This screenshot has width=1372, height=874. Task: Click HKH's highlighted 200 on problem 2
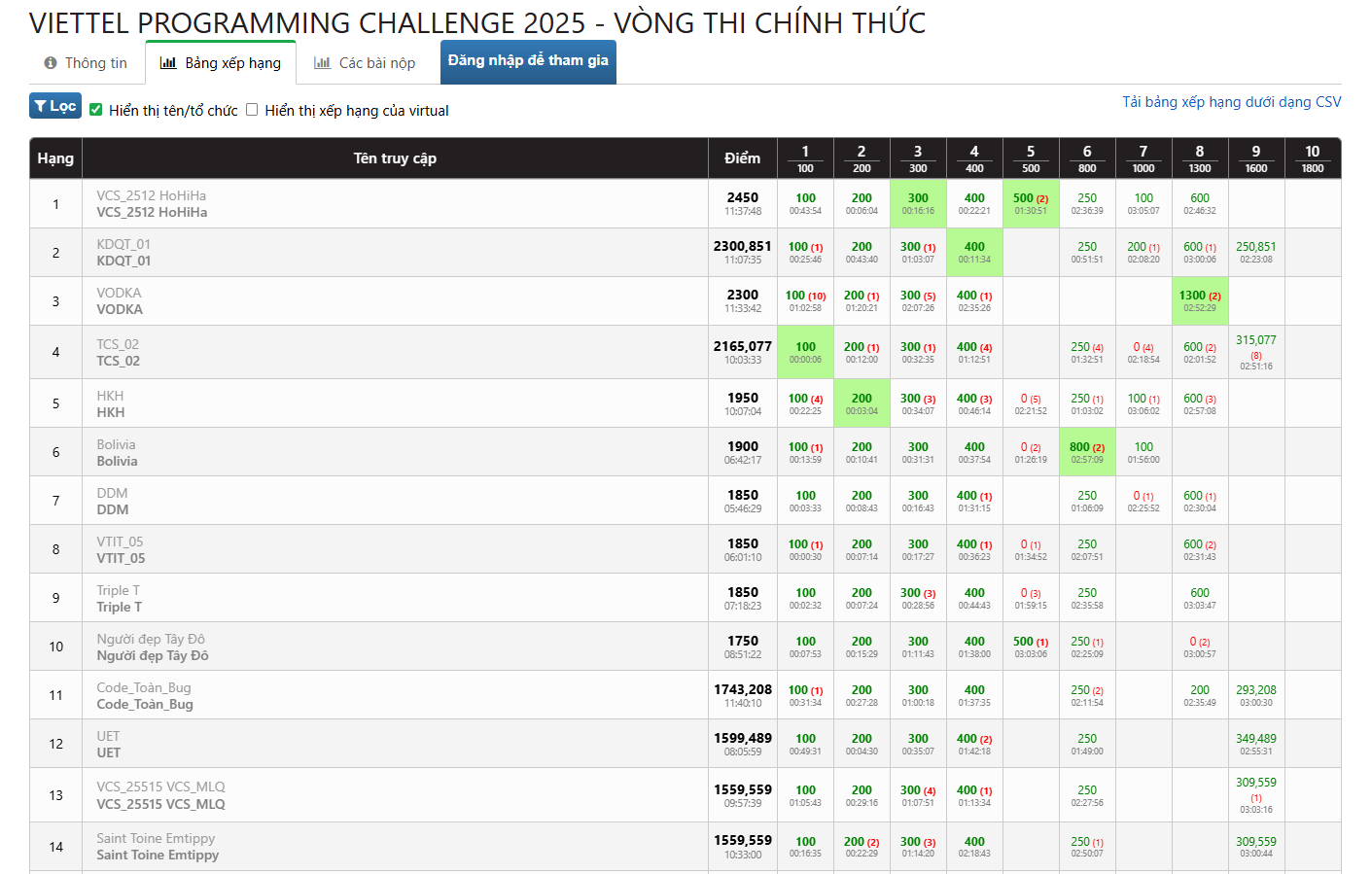point(862,403)
